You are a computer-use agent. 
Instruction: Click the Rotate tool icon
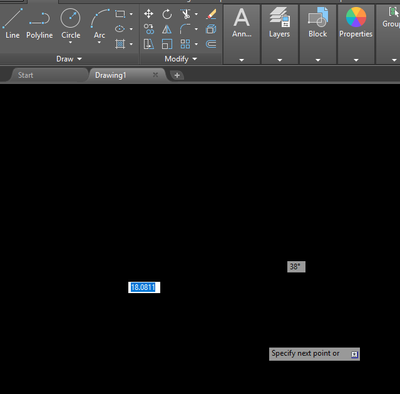point(167,14)
